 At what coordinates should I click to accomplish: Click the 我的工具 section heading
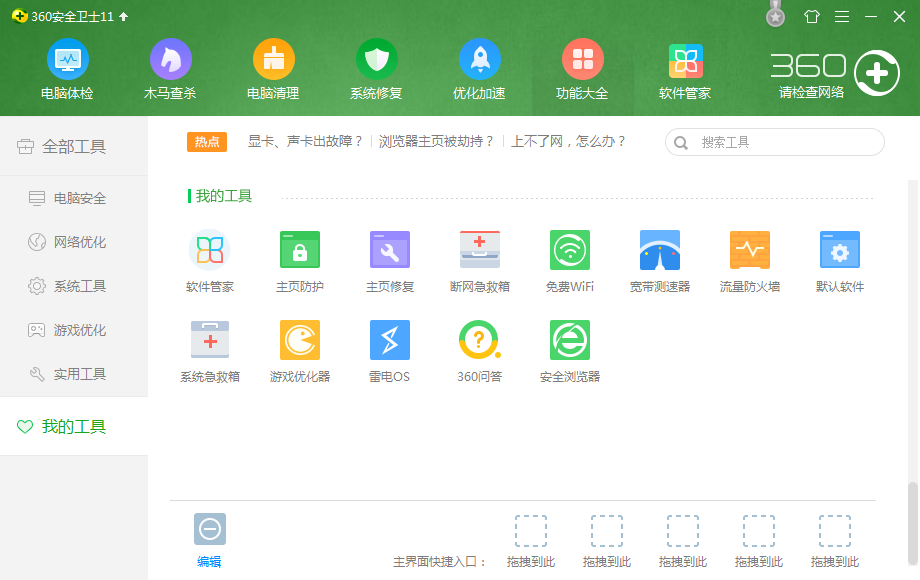(224, 196)
